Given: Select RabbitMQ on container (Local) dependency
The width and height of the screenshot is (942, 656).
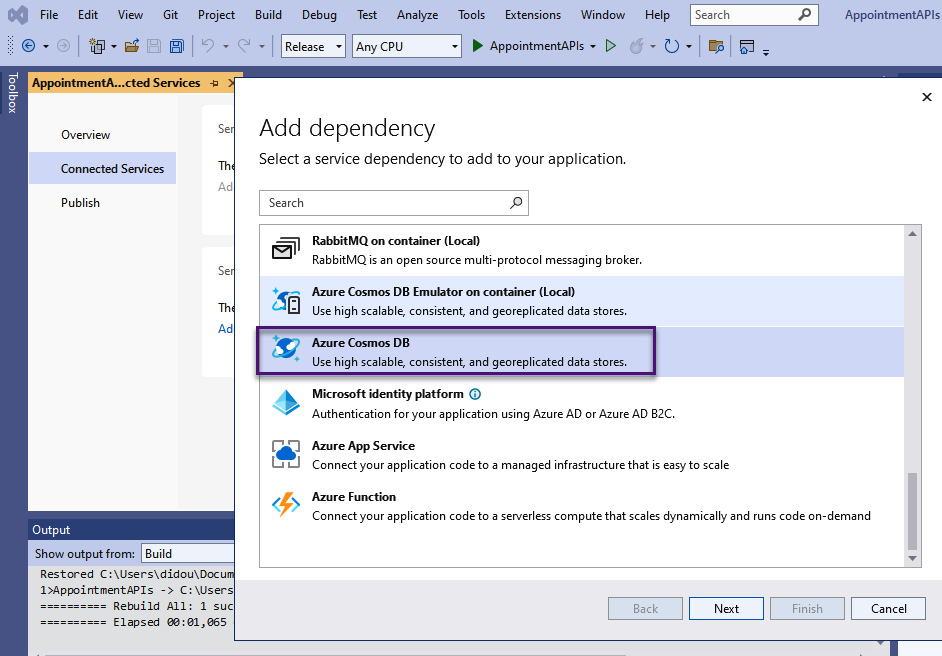Looking at the screenshot, I should point(582,250).
